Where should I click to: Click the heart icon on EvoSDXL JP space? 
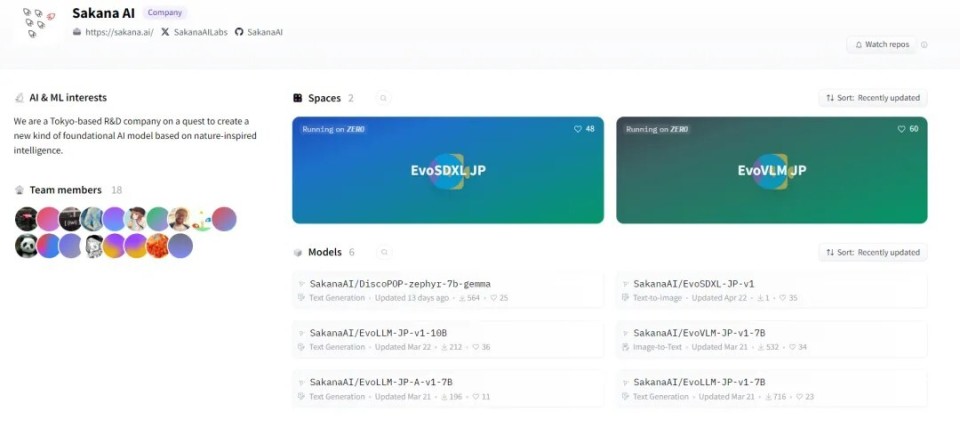577,129
